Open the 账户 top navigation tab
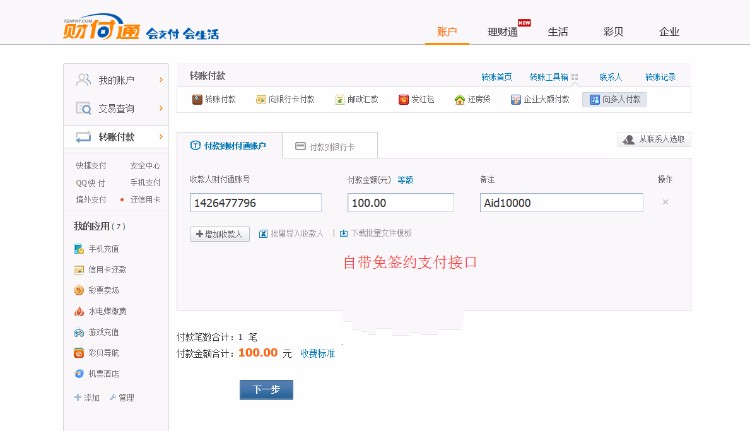Viewport: 750px width, 431px height. 447,32
